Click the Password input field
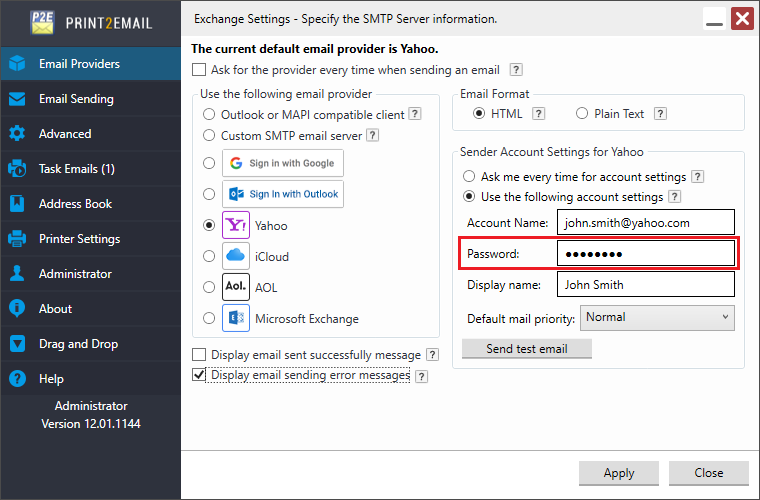Viewport: 760px width, 500px height. point(646,253)
